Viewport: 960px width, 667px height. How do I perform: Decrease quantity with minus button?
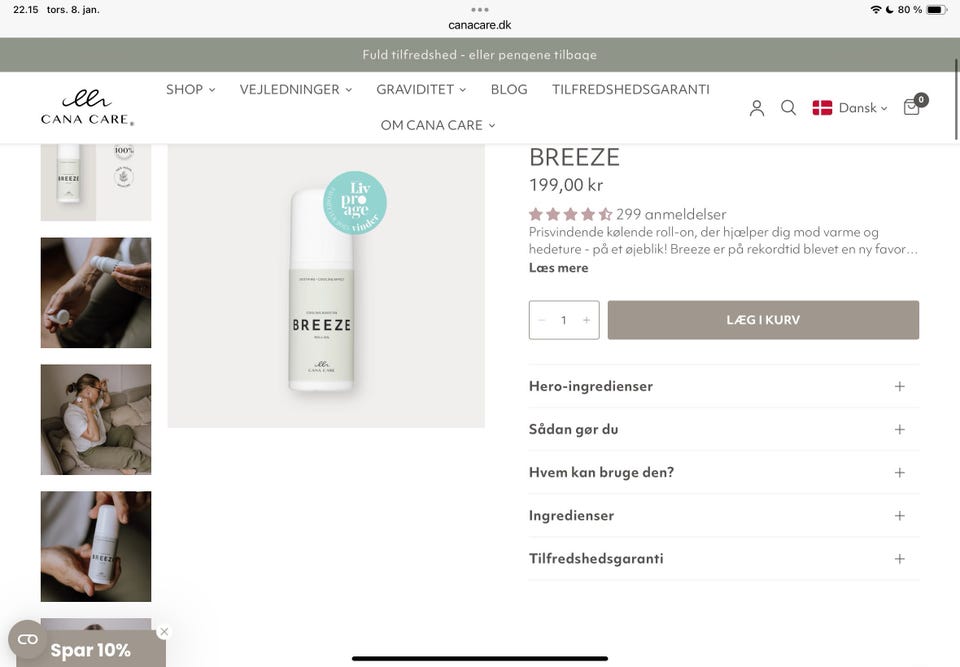[x=542, y=320]
